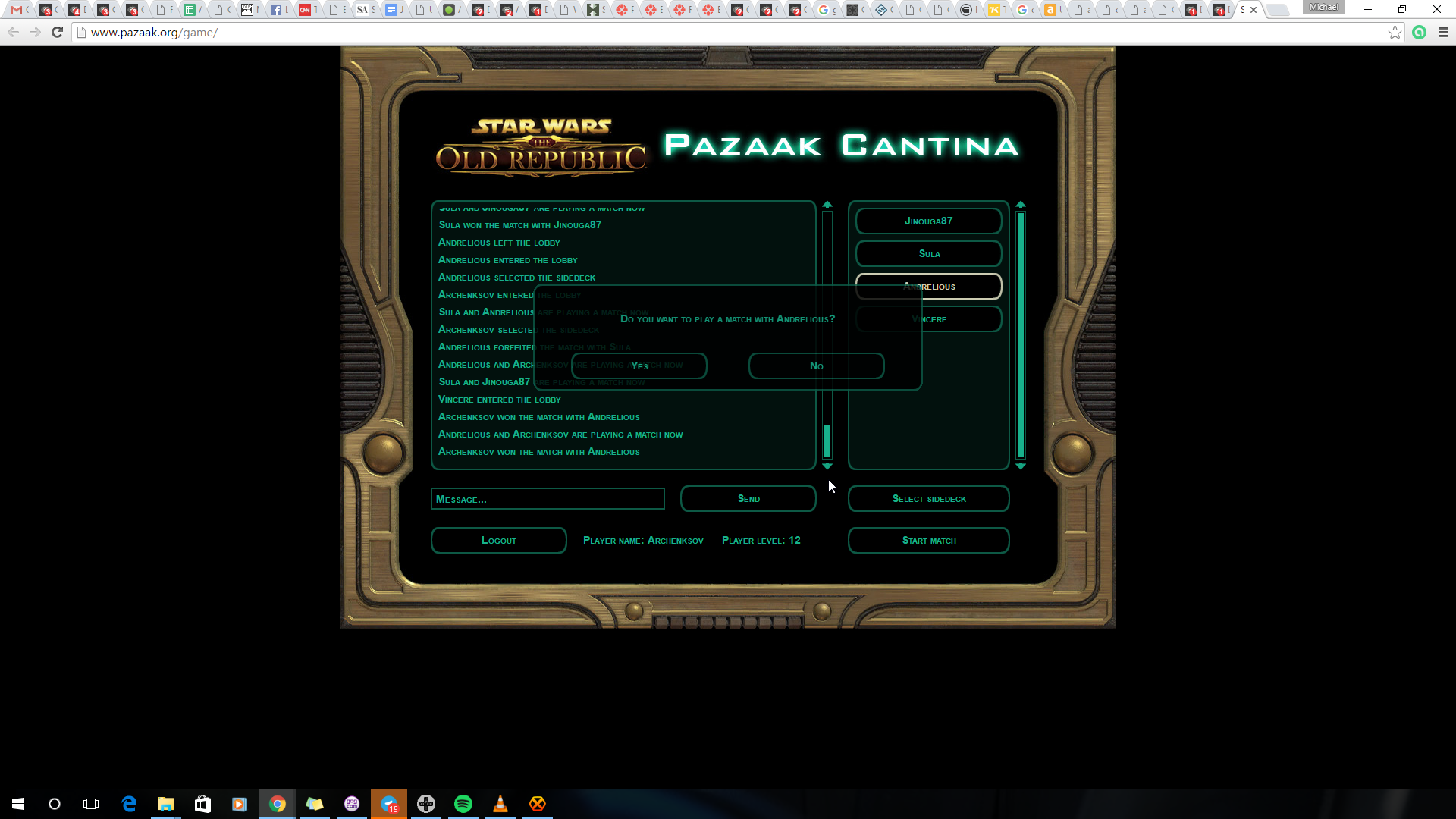Open the Windows Start menu
Screen dimensions: 1456x819
[x=18, y=804]
